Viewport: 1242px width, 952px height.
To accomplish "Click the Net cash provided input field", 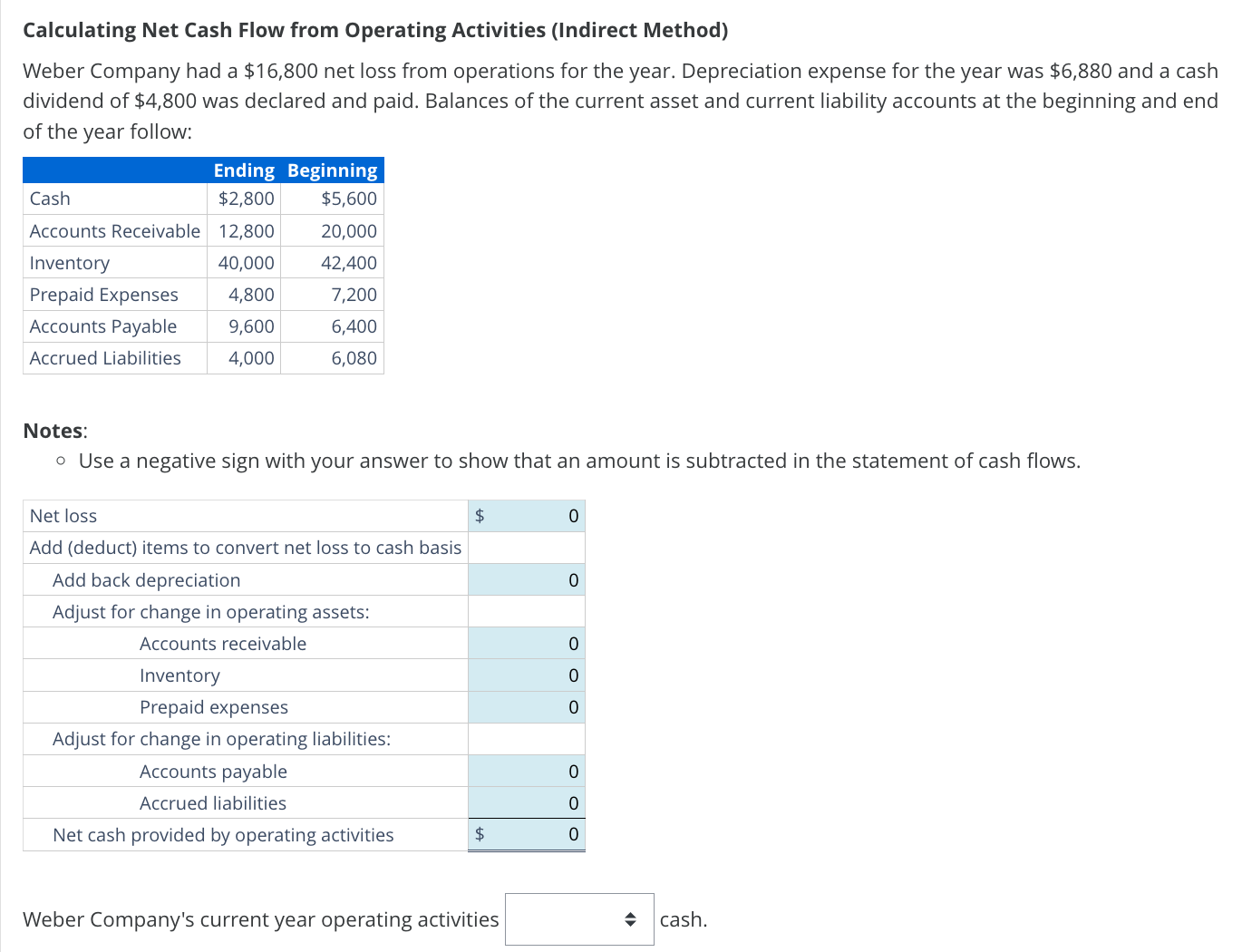I will [x=535, y=834].
